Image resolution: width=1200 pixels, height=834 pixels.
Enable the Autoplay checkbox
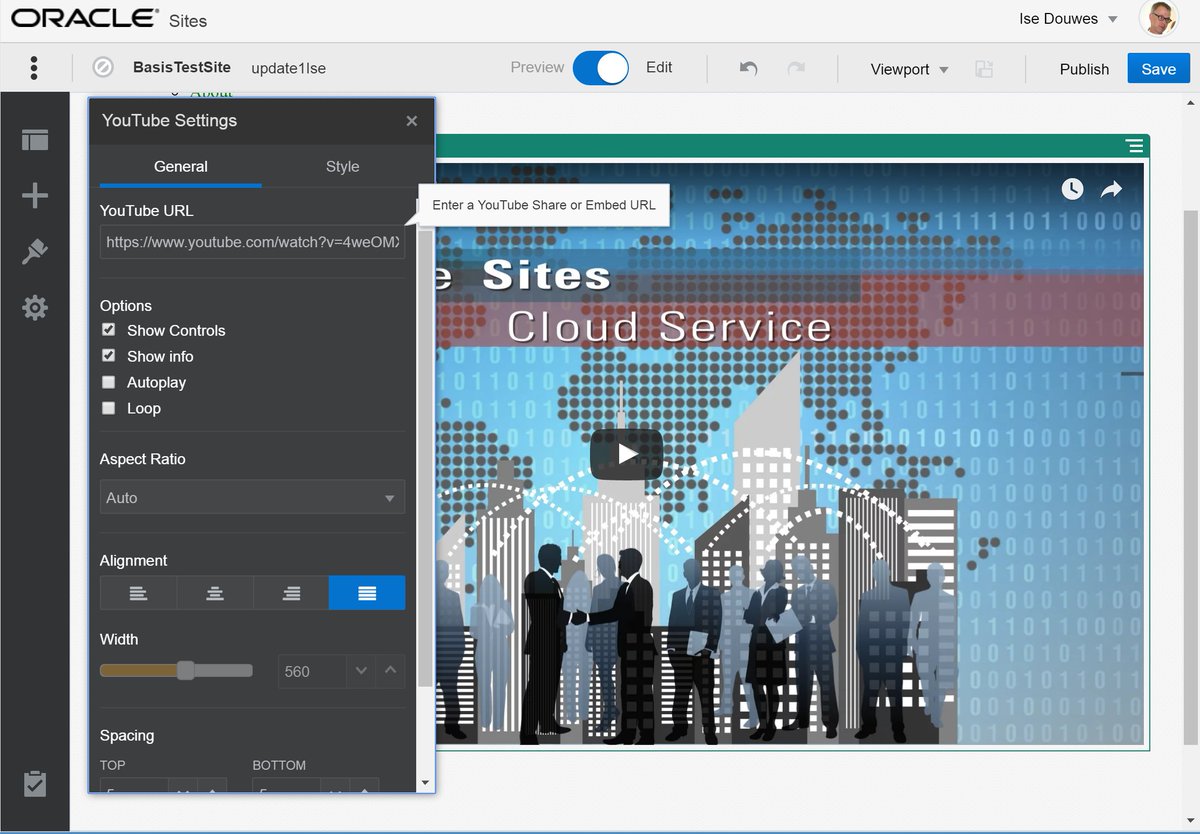point(108,382)
